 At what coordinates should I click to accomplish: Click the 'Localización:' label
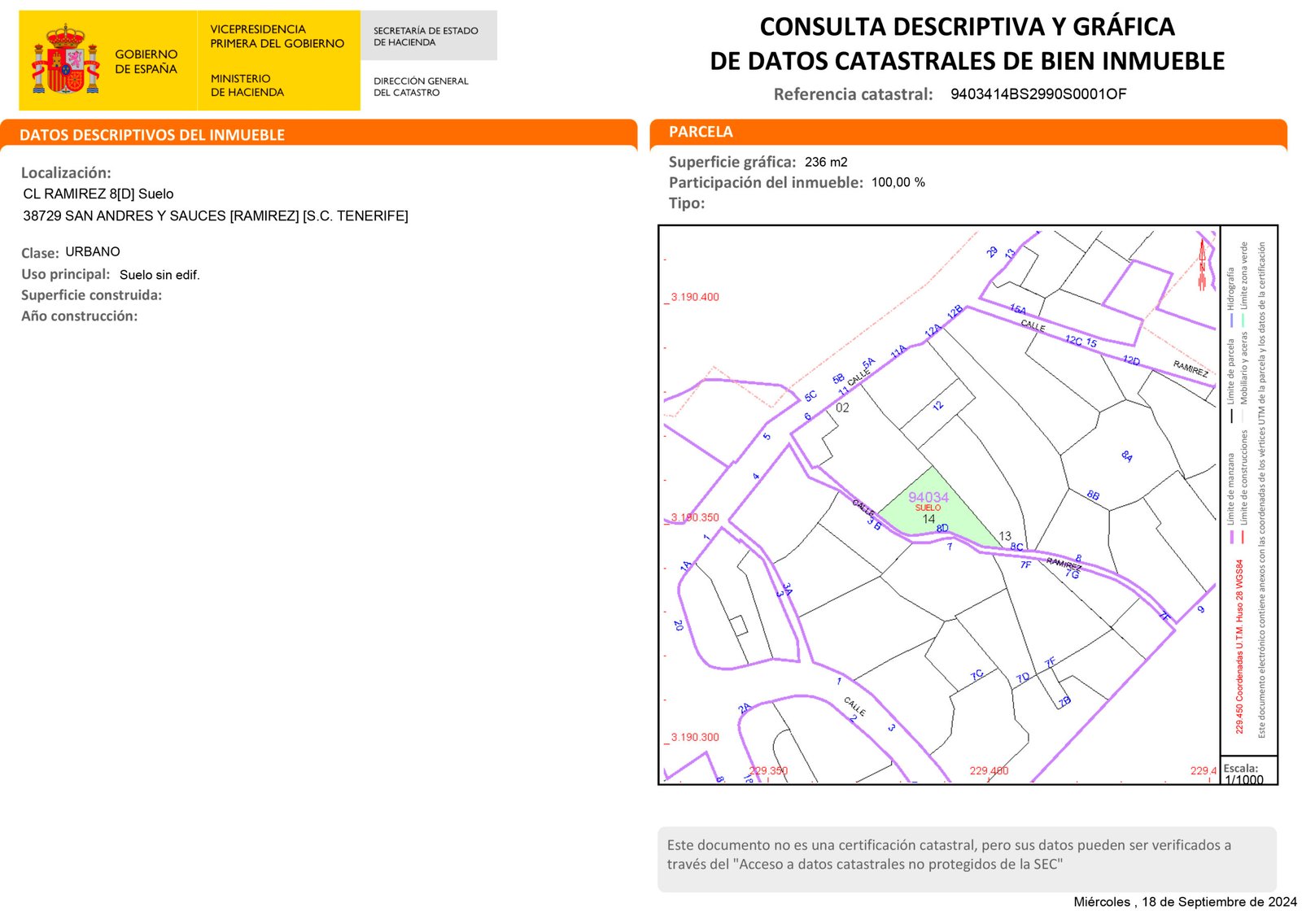click(66, 172)
